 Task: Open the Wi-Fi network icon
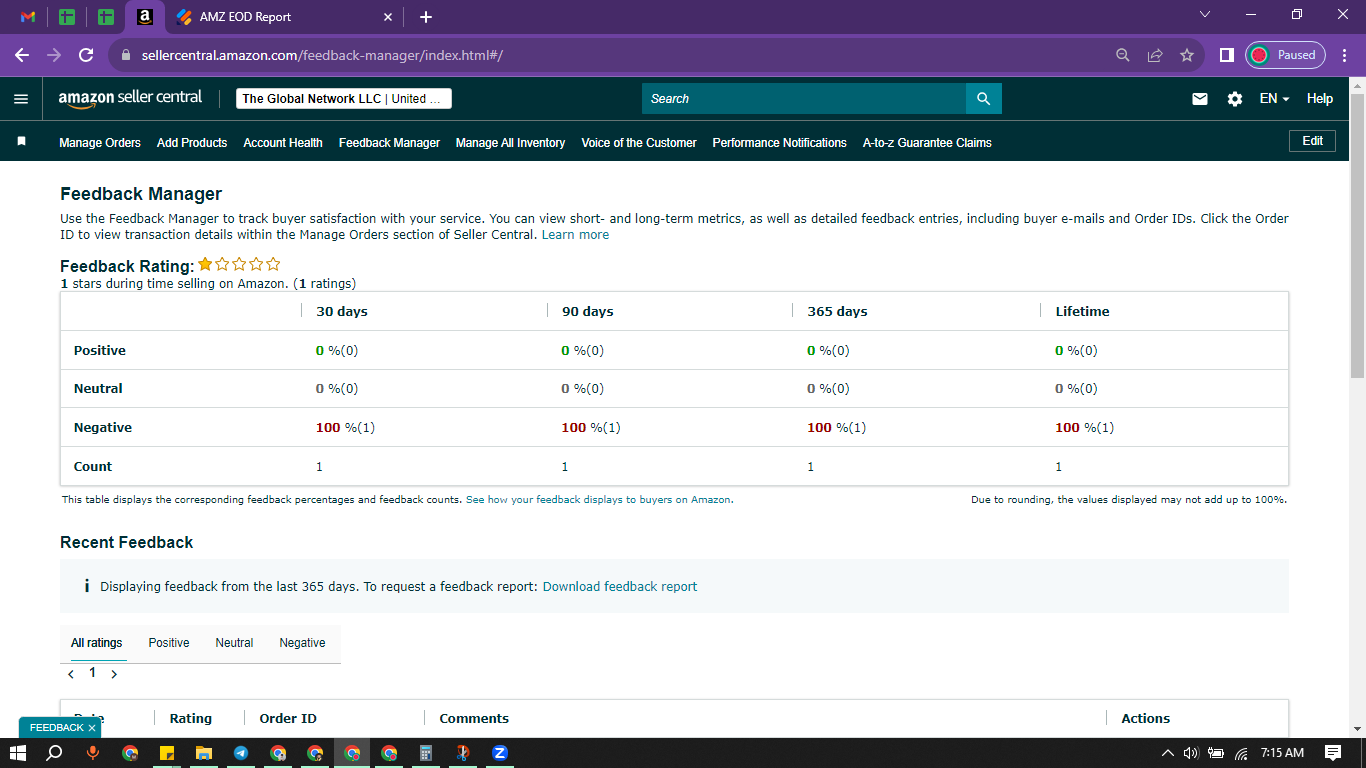tap(1242, 753)
